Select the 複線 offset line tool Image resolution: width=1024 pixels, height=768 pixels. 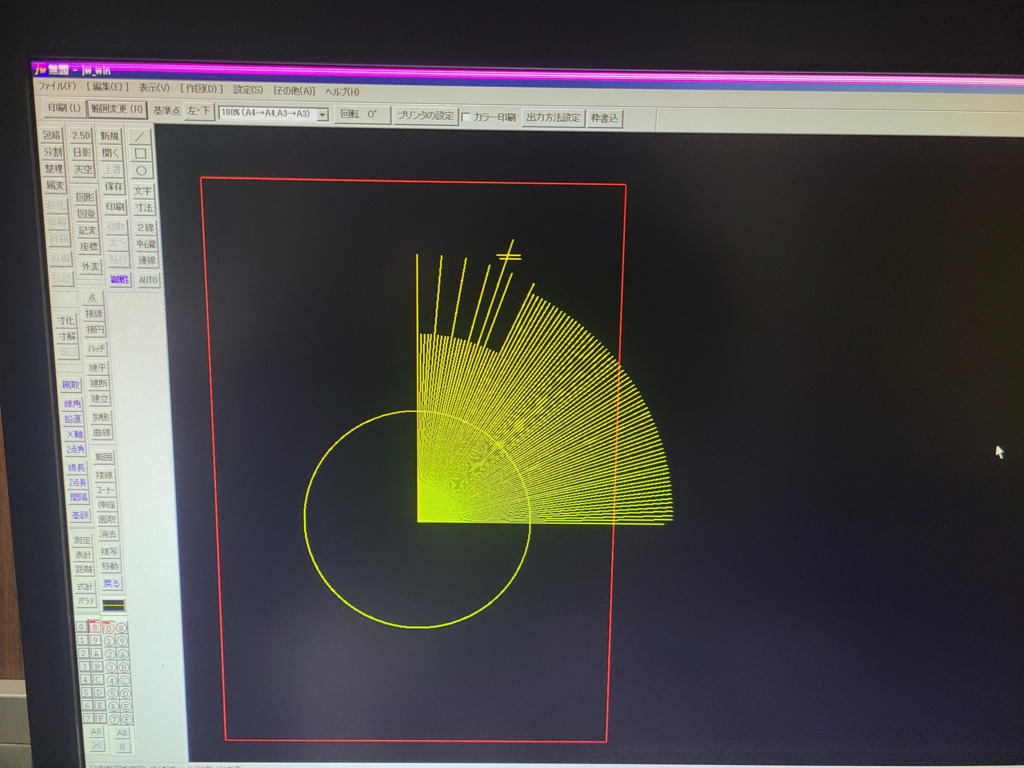coord(104,474)
